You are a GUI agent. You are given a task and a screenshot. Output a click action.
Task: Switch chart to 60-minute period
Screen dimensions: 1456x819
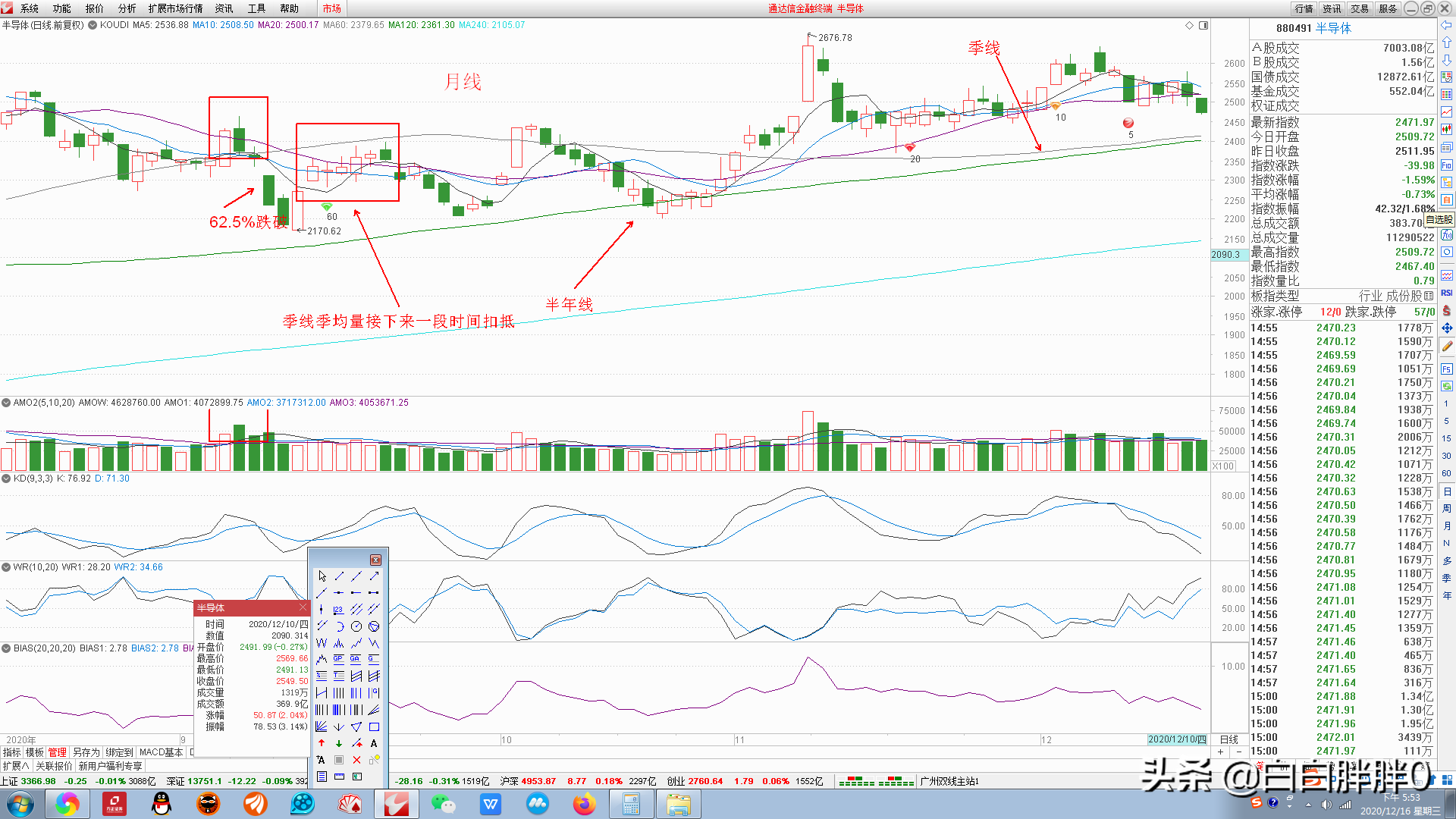[1447, 473]
